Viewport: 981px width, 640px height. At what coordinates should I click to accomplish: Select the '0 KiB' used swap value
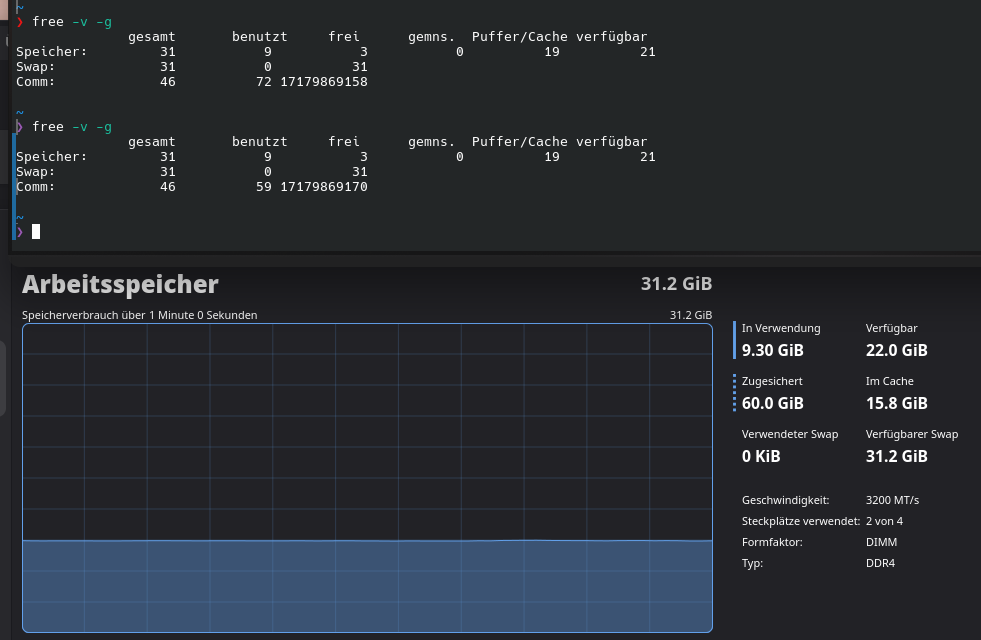click(x=761, y=457)
